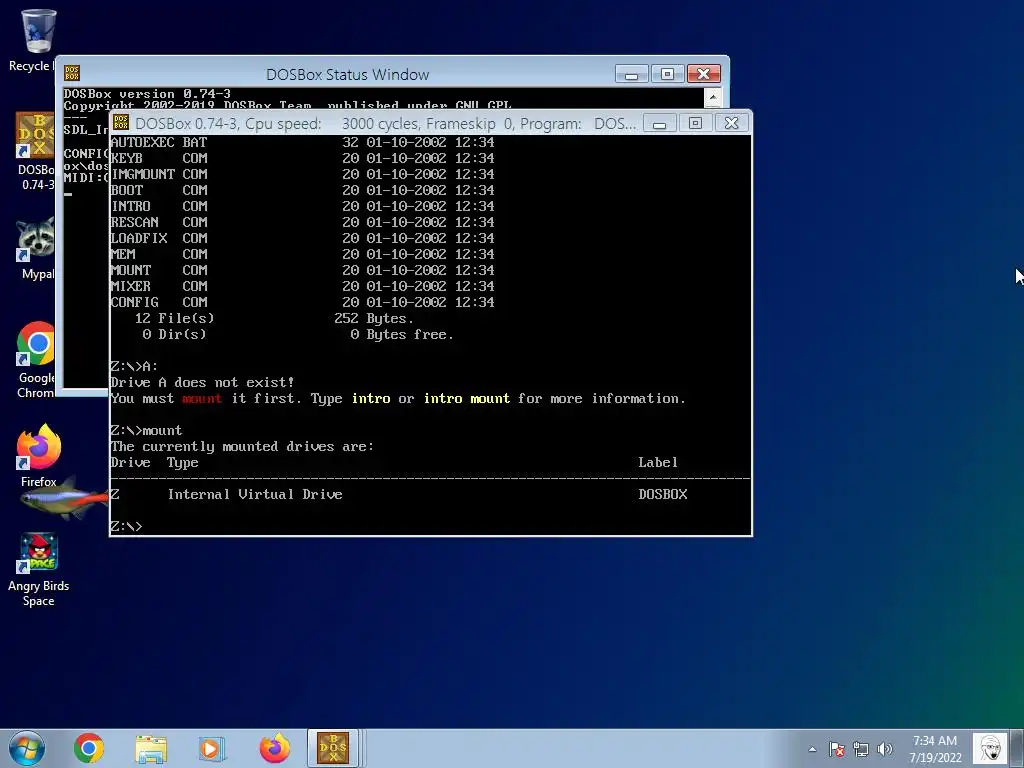1024x768 pixels.
Task: Maximize the DOSBox 0.74-3 emulator window
Action: click(696, 123)
